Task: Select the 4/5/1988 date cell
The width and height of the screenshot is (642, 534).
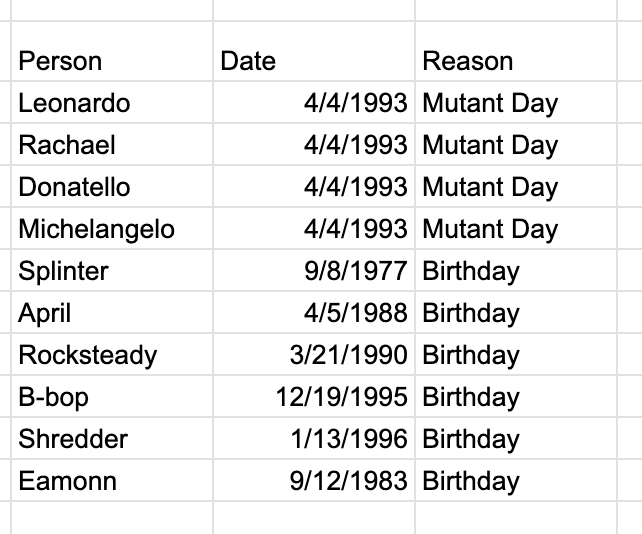Action: coord(314,312)
